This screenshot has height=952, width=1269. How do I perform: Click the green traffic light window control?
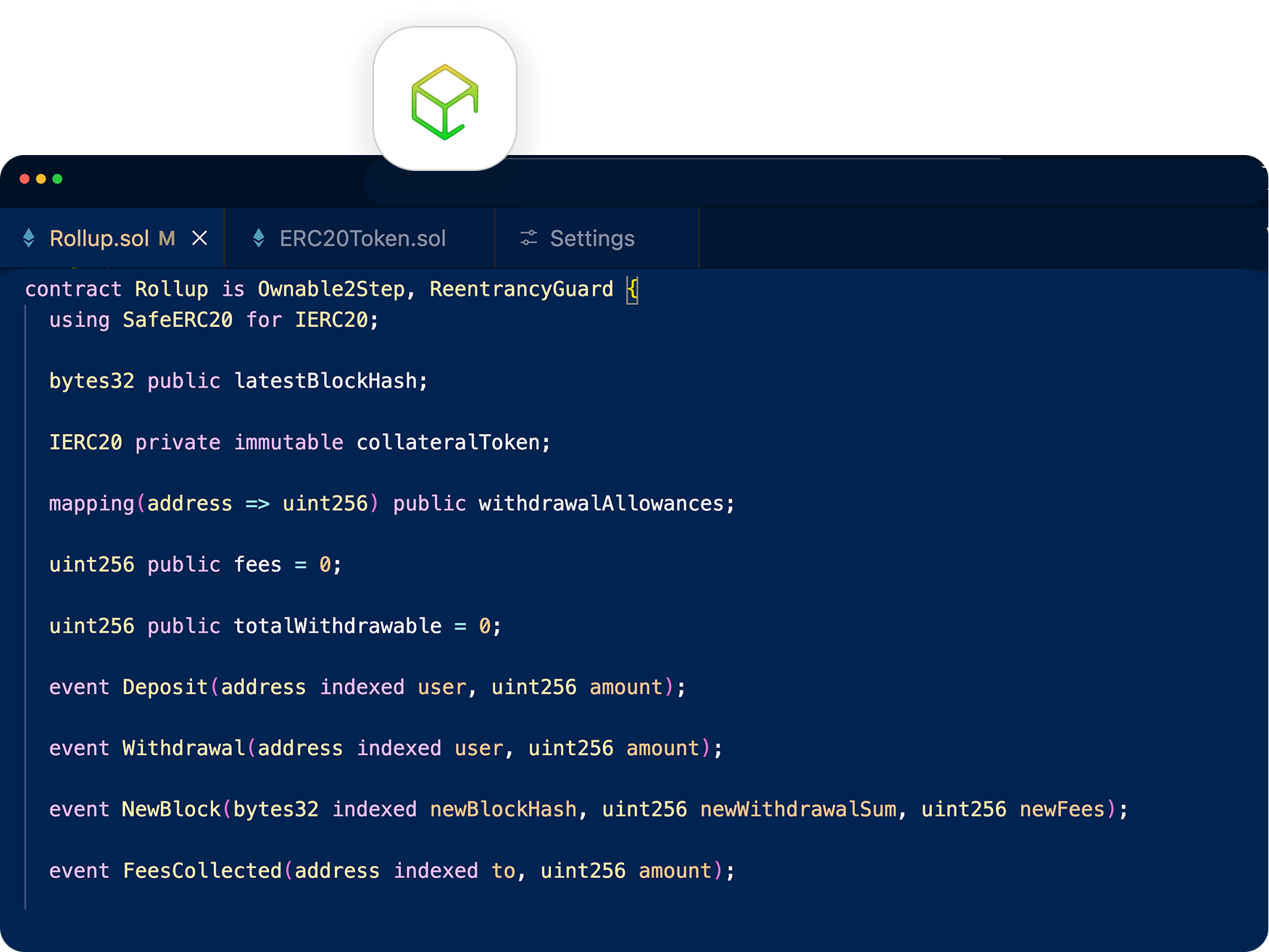coord(58,179)
